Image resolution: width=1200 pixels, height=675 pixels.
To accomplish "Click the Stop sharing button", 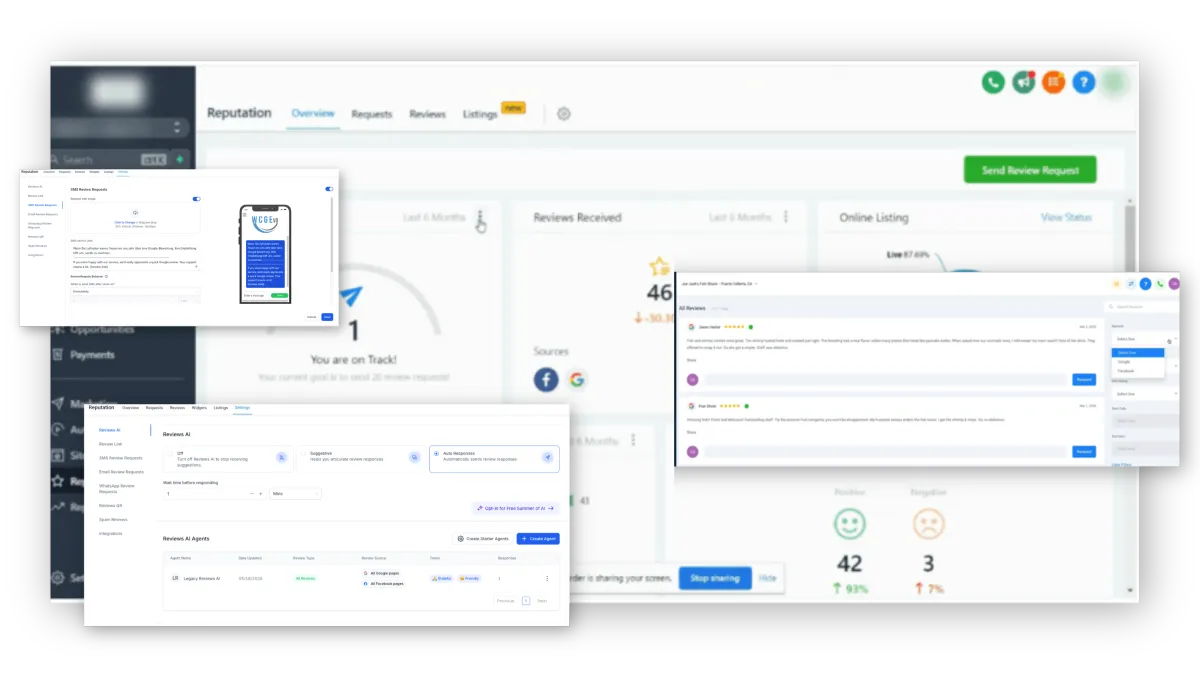I will [714, 578].
